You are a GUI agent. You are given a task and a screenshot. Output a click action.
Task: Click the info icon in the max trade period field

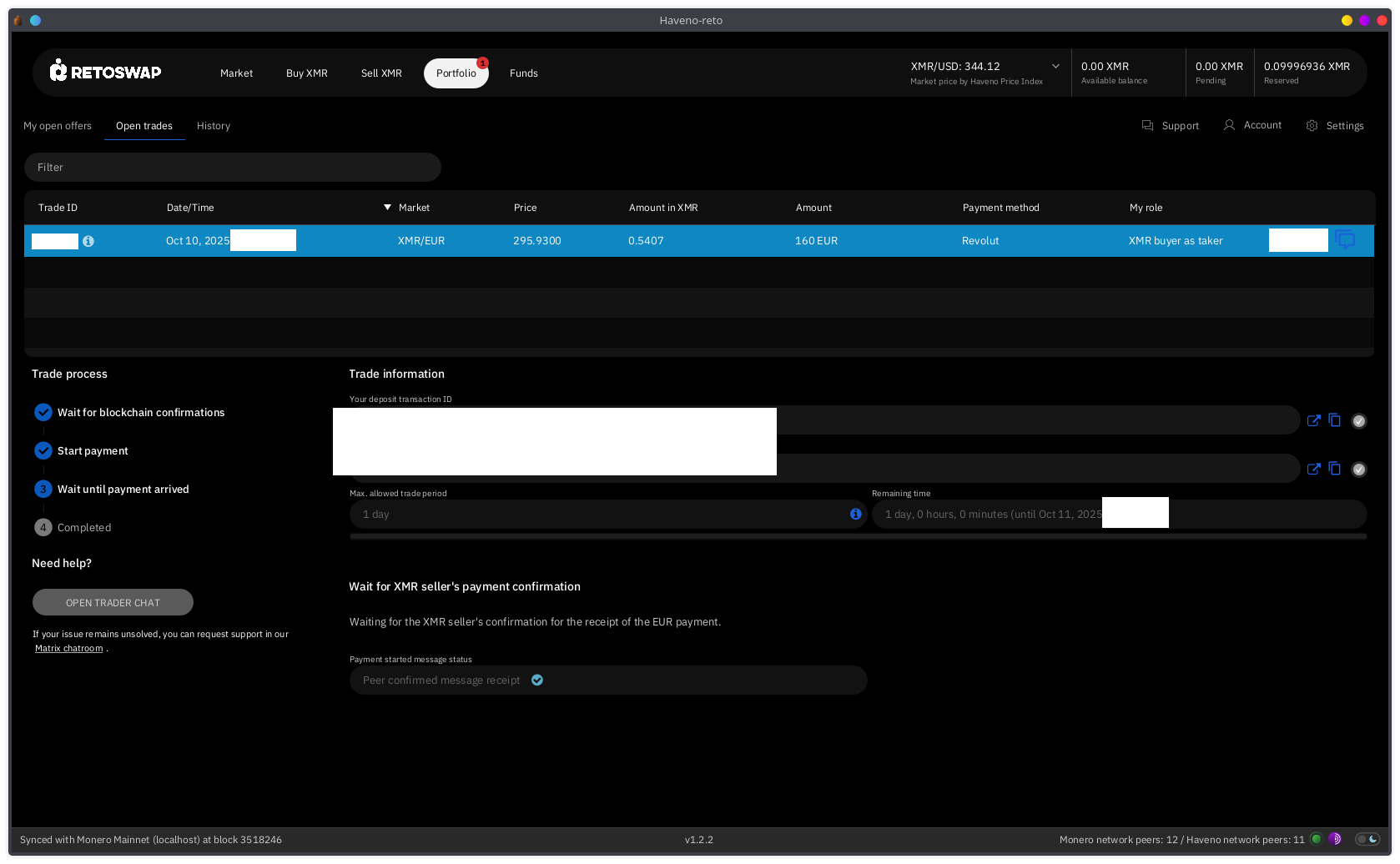click(855, 514)
